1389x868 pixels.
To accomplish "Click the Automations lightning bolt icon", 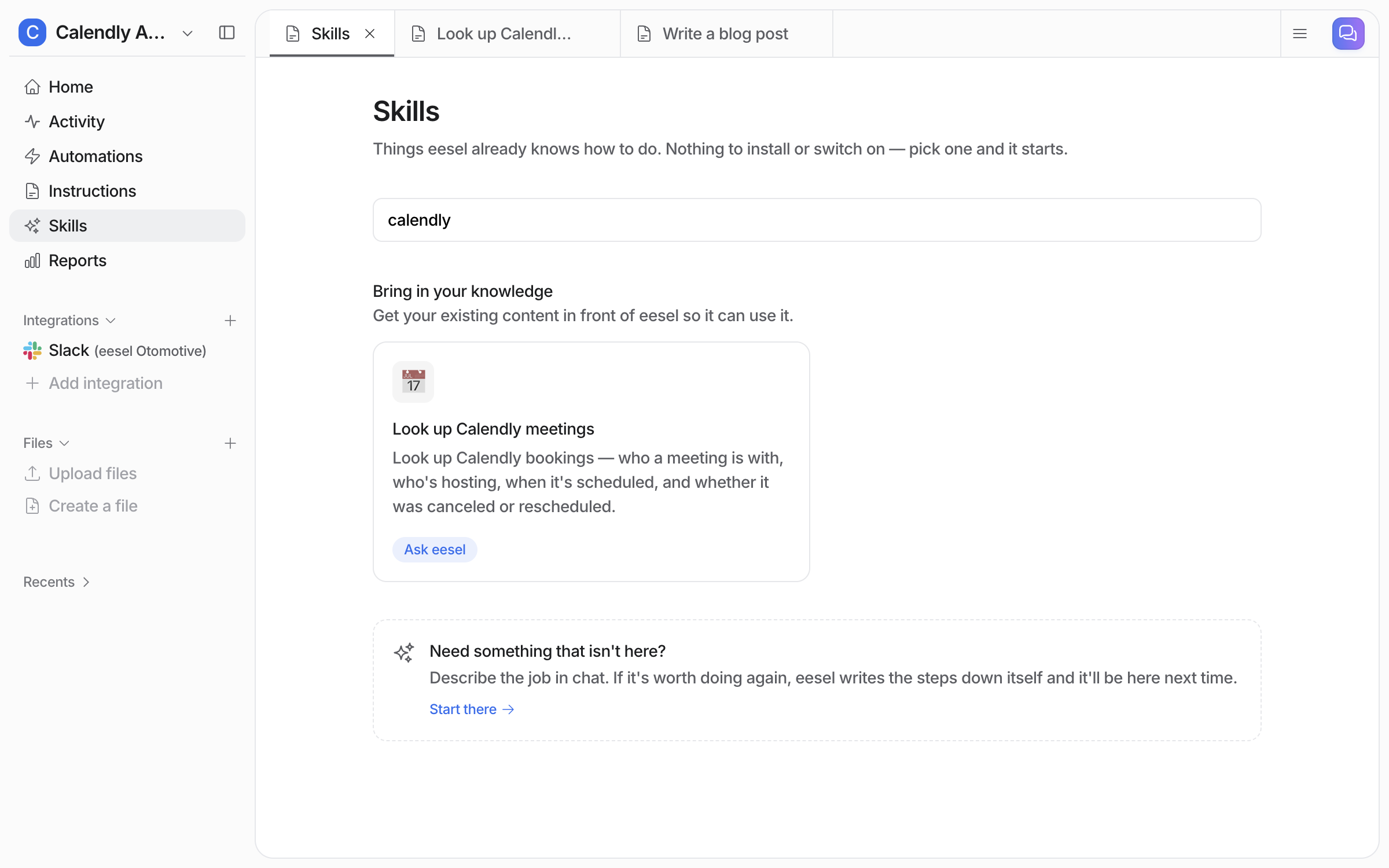I will click(32, 156).
